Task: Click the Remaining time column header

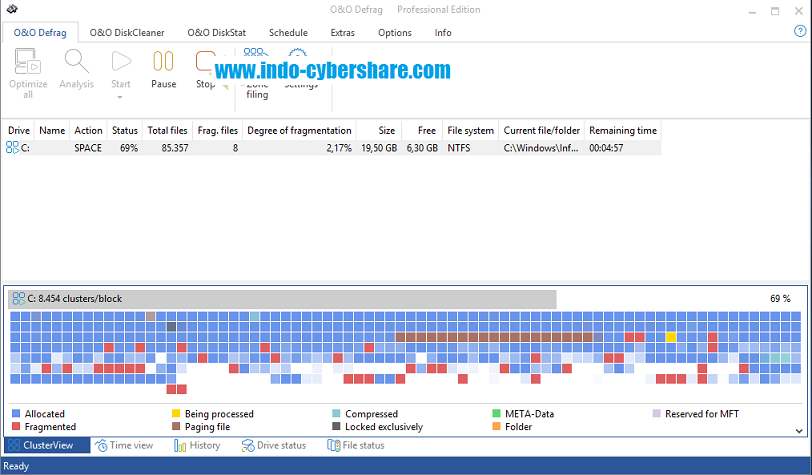Action: pyautogui.click(x=623, y=131)
